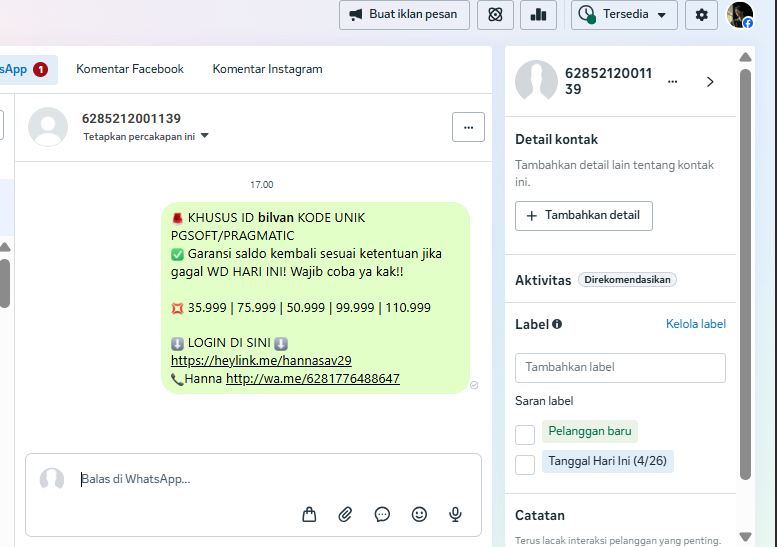Open the wa.me/6281776488647 link
The image size is (777, 547).
[x=313, y=379]
